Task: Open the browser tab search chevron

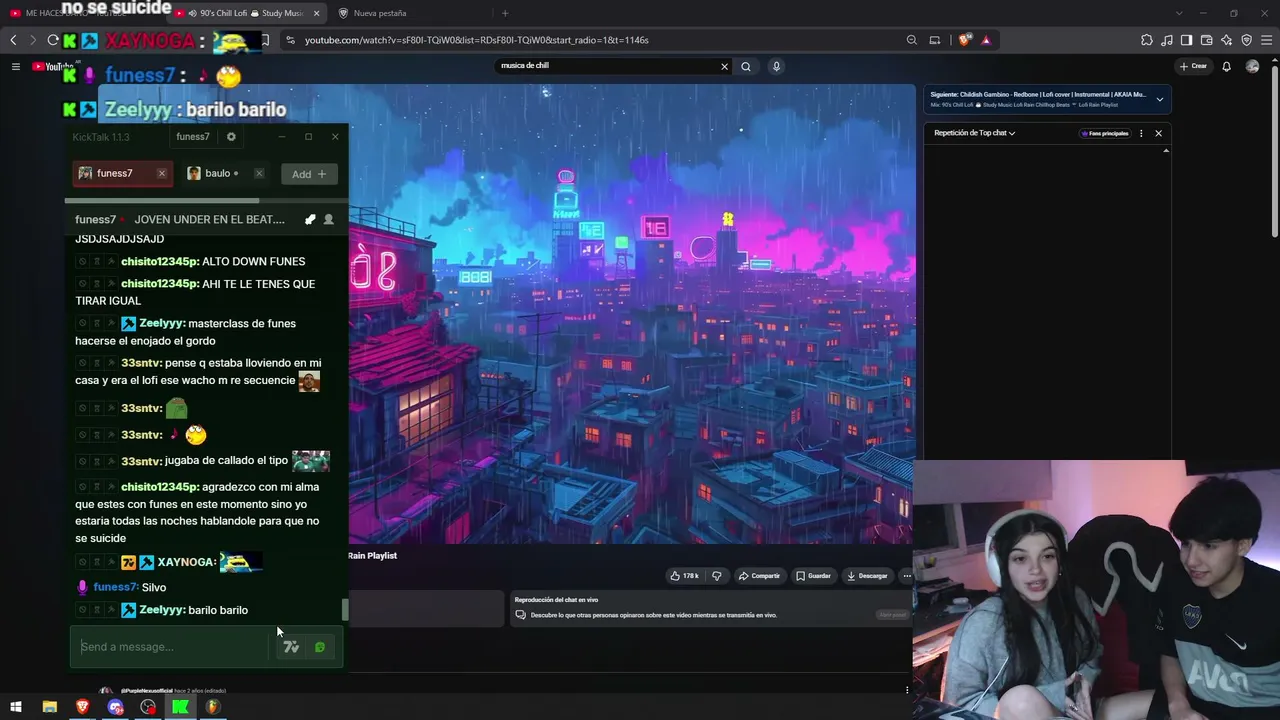Action: coord(1179,13)
